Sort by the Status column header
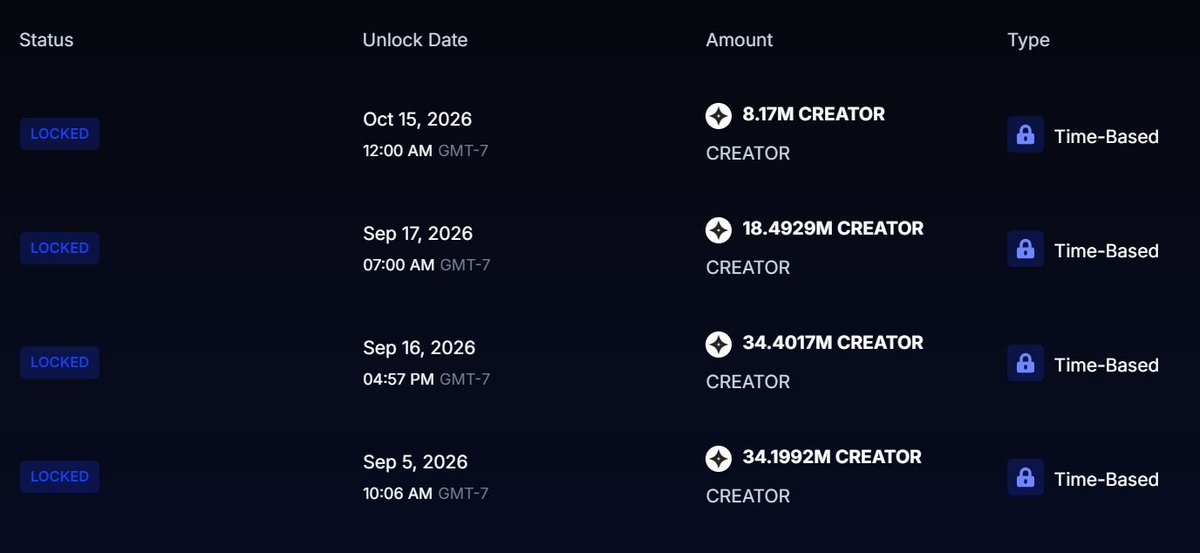The image size is (1200, 553). (x=46, y=40)
